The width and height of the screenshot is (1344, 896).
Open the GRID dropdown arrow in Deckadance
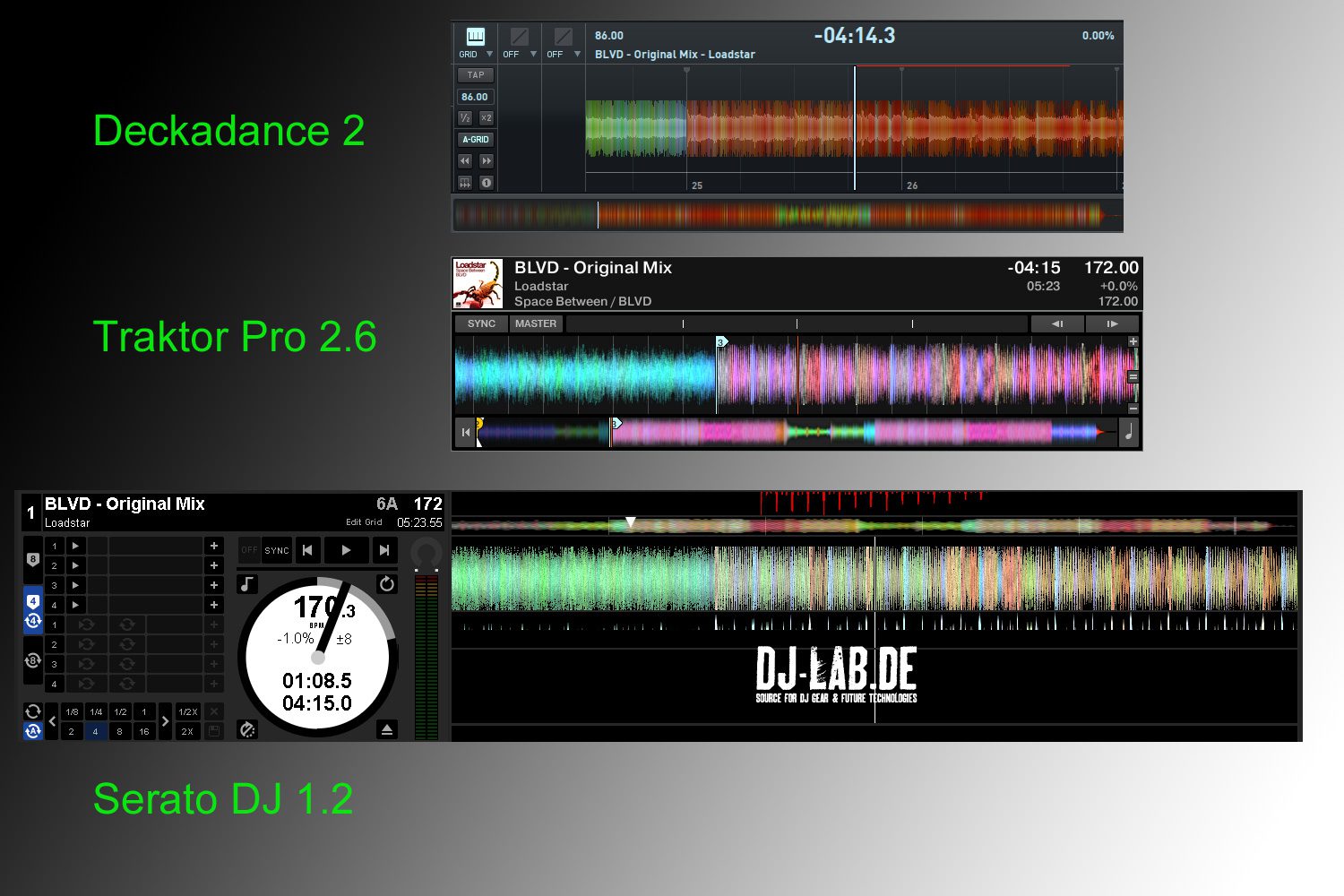pos(489,55)
